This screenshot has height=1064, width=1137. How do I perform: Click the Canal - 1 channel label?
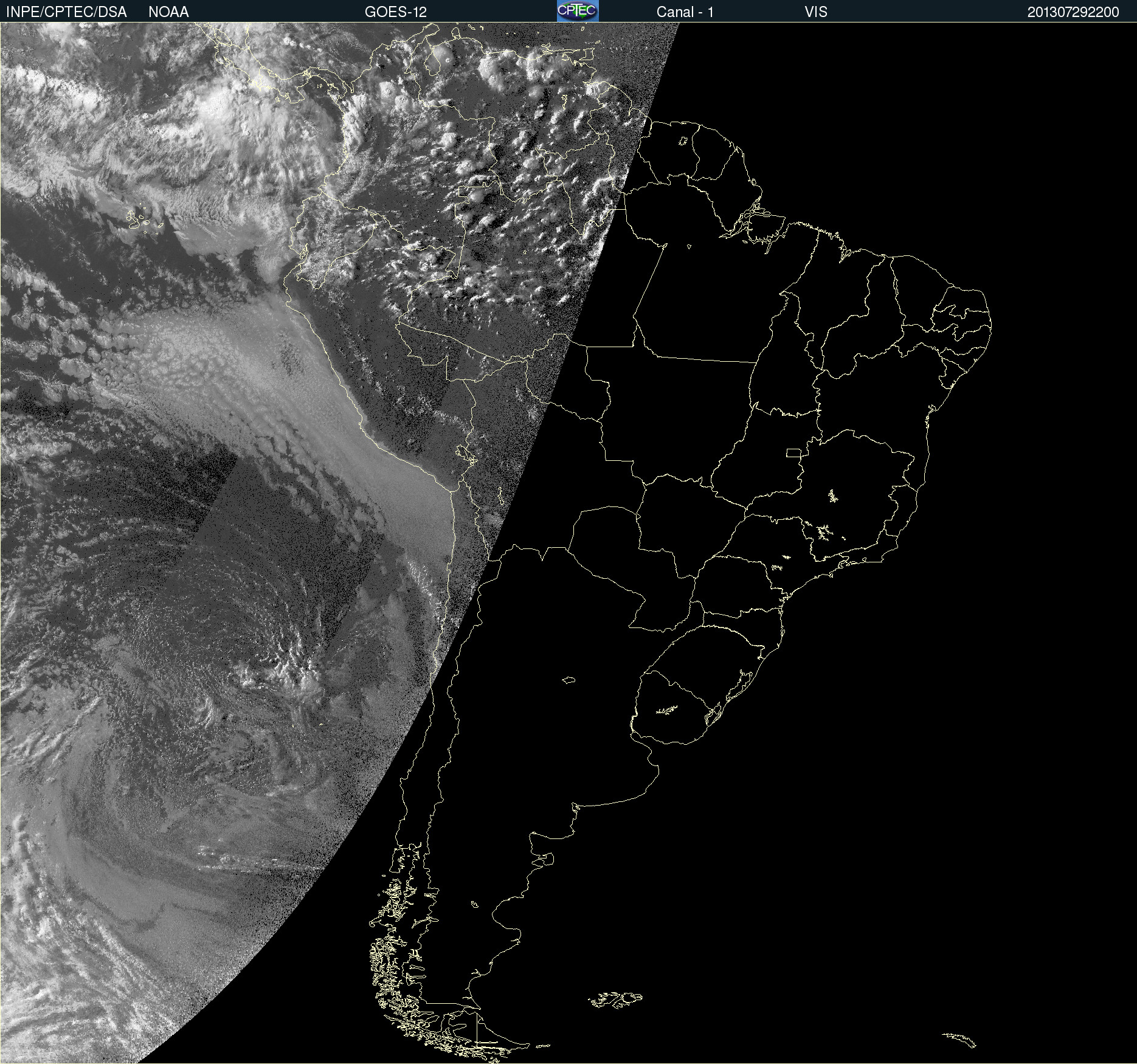click(x=685, y=12)
